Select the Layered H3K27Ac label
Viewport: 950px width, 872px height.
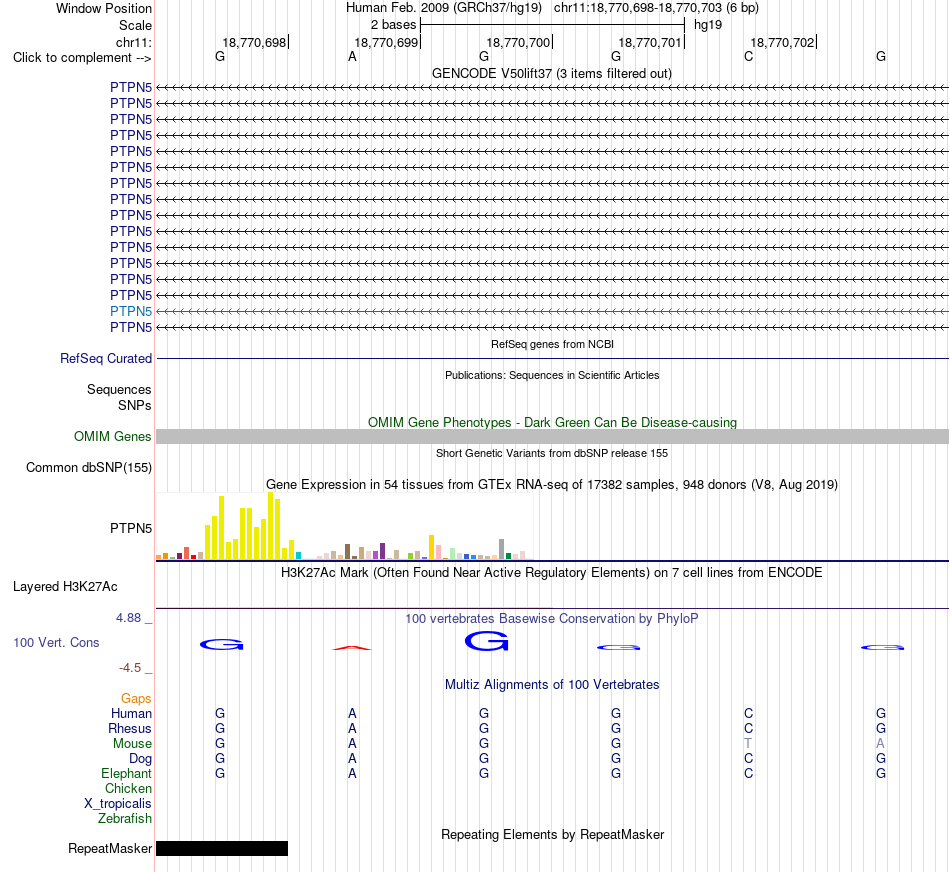click(x=65, y=587)
